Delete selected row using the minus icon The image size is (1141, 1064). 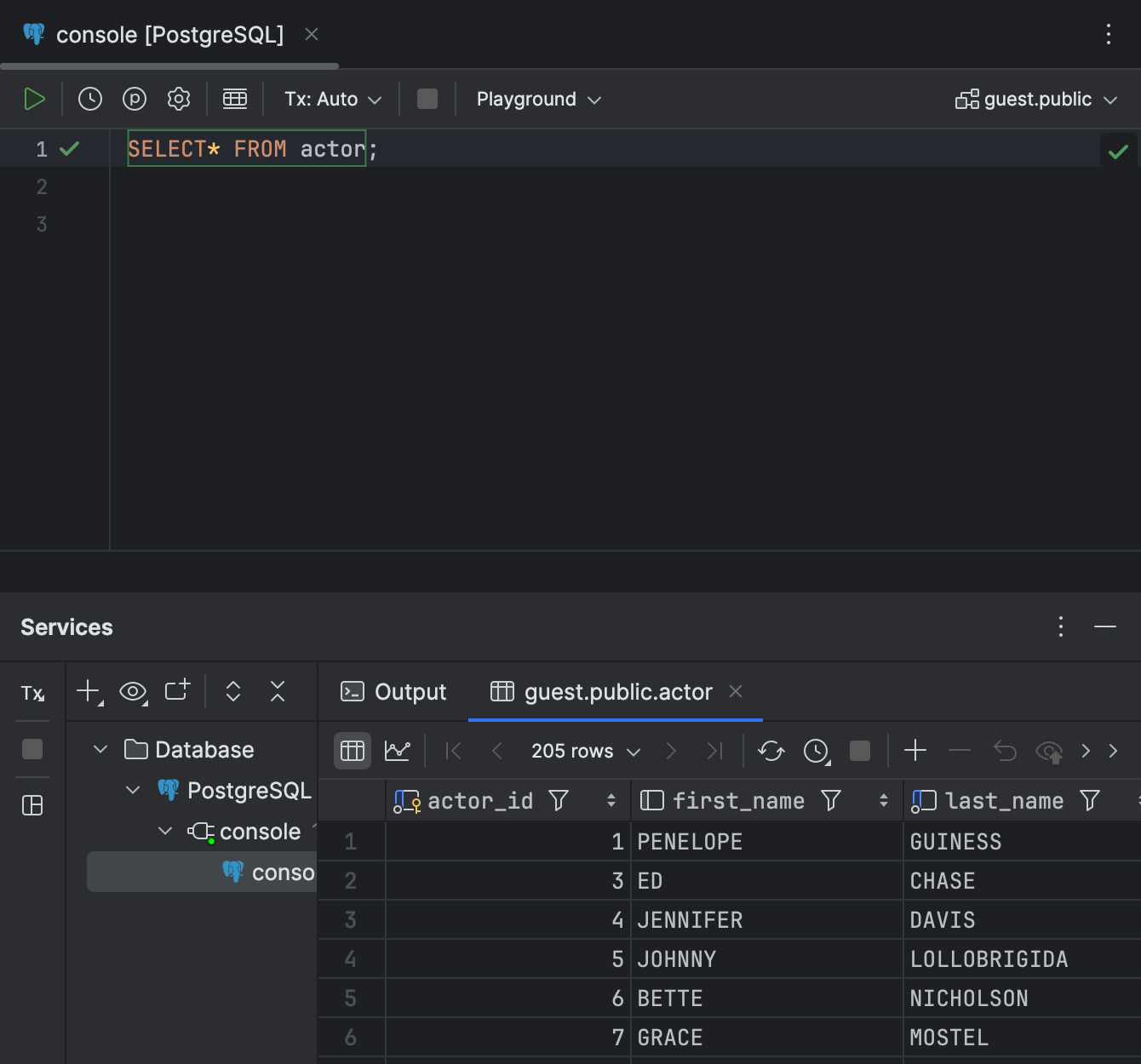tap(960, 751)
